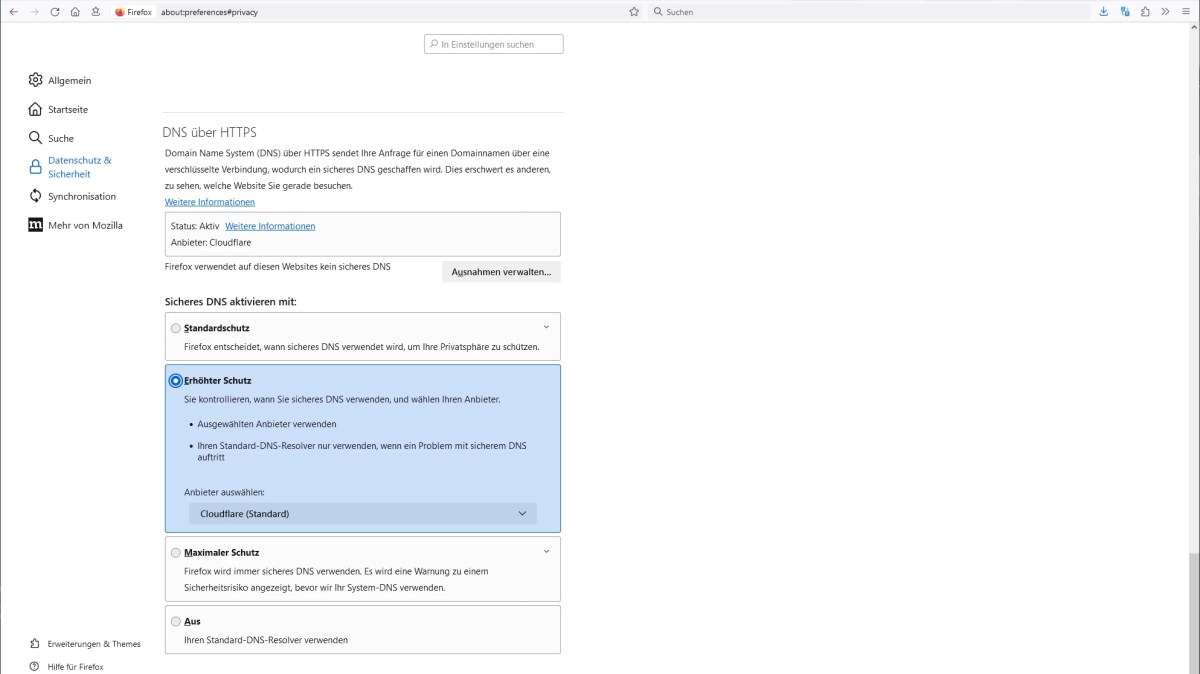This screenshot has width=1200, height=674.
Task: Click the In Einstellungen suchen field
Action: click(x=494, y=44)
